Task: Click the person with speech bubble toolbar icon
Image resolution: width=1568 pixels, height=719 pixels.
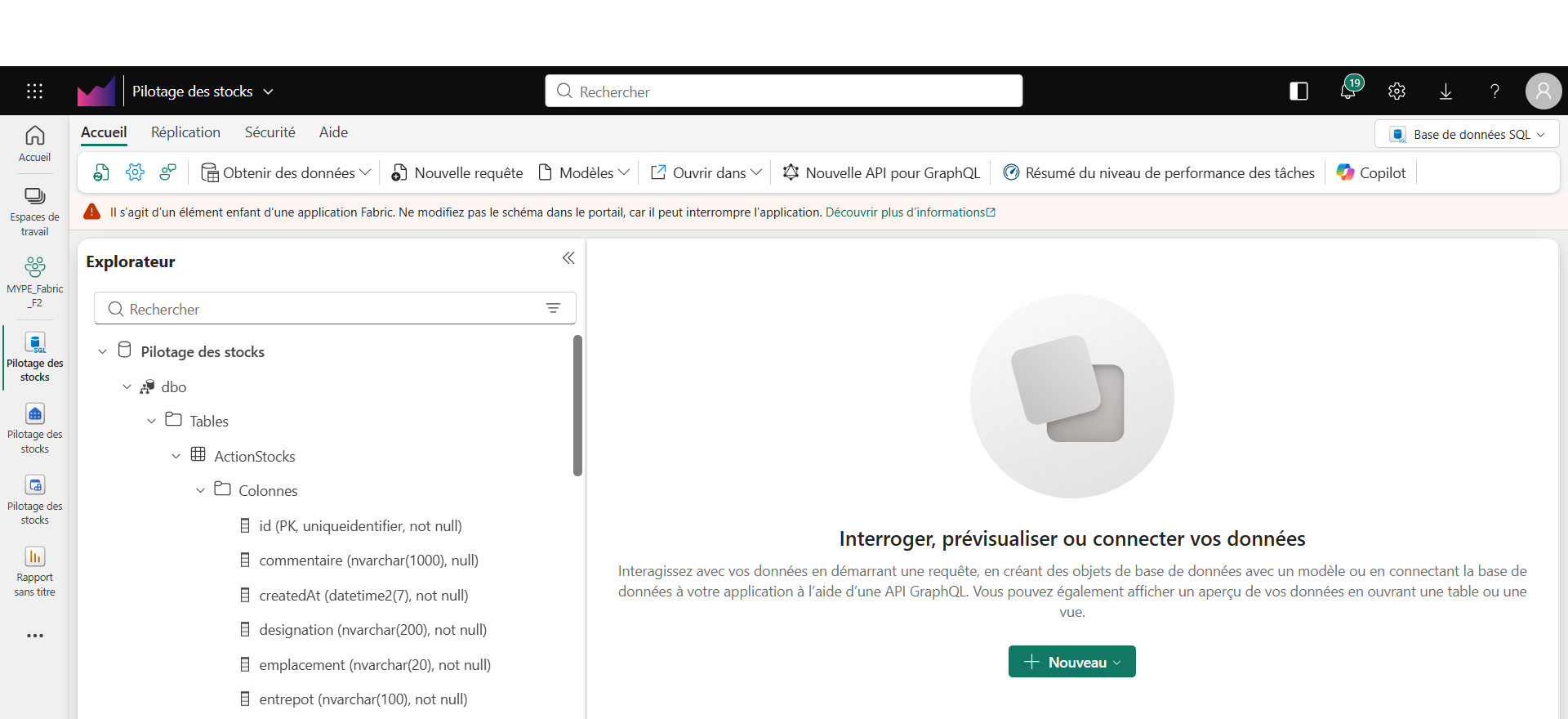Action: pos(168,172)
